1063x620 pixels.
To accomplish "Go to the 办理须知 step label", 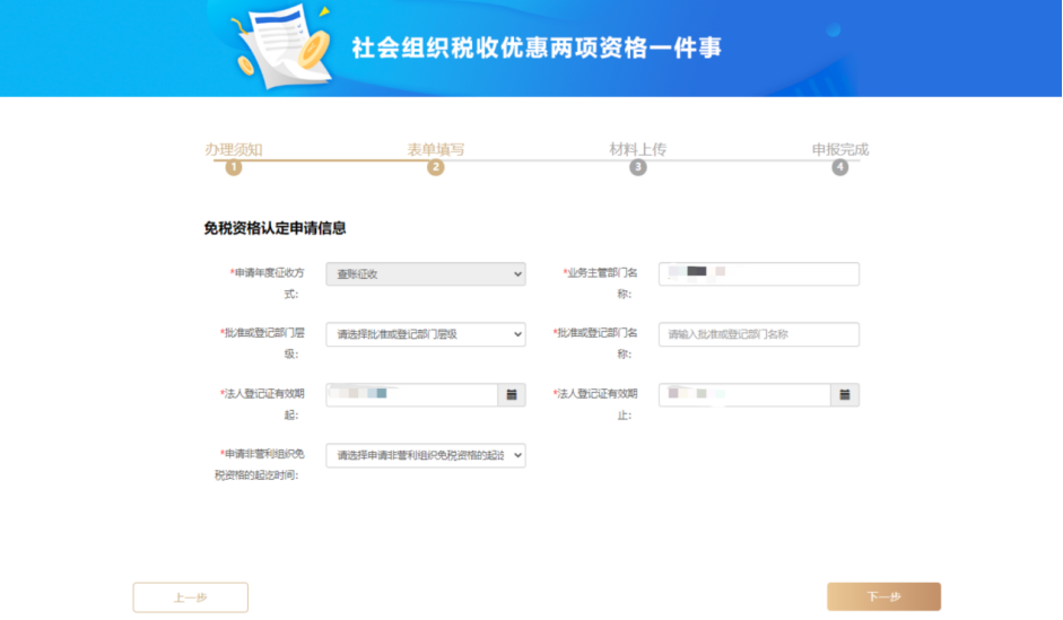I will click(234, 150).
